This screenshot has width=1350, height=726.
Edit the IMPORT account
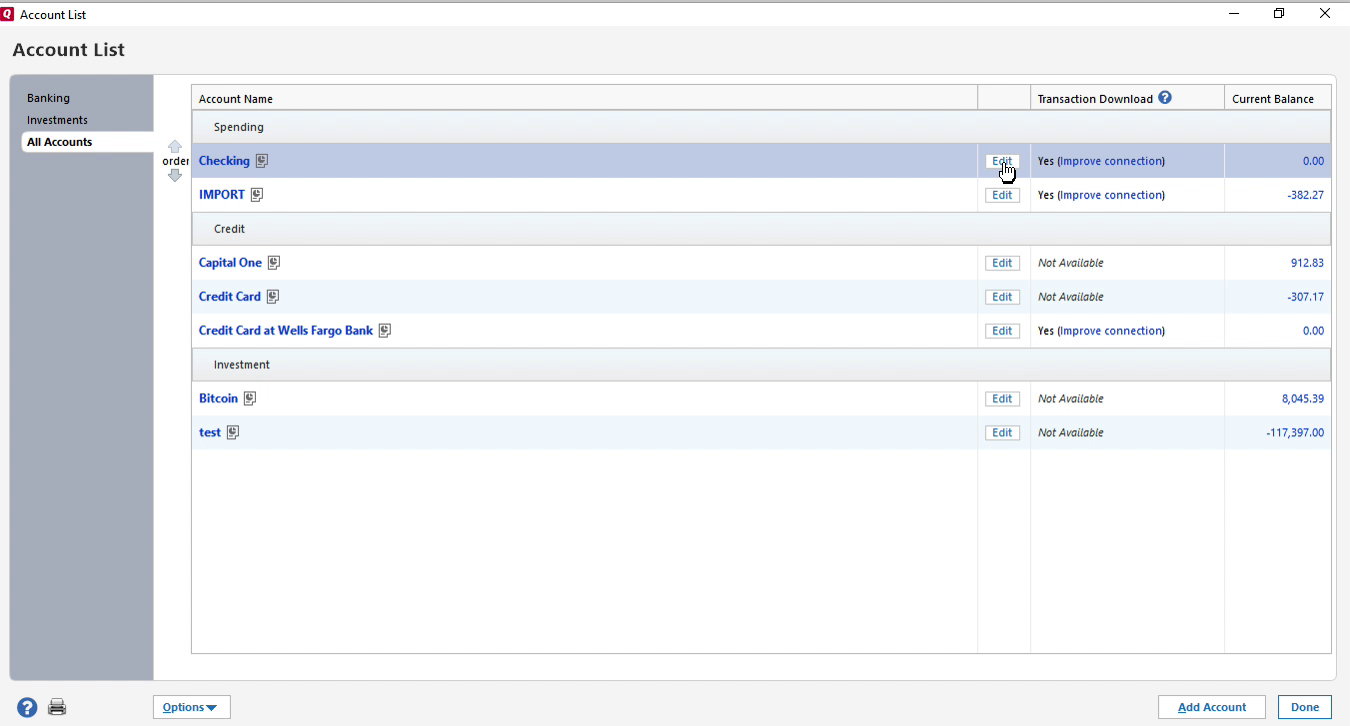pyautogui.click(x=1002, y=195)
